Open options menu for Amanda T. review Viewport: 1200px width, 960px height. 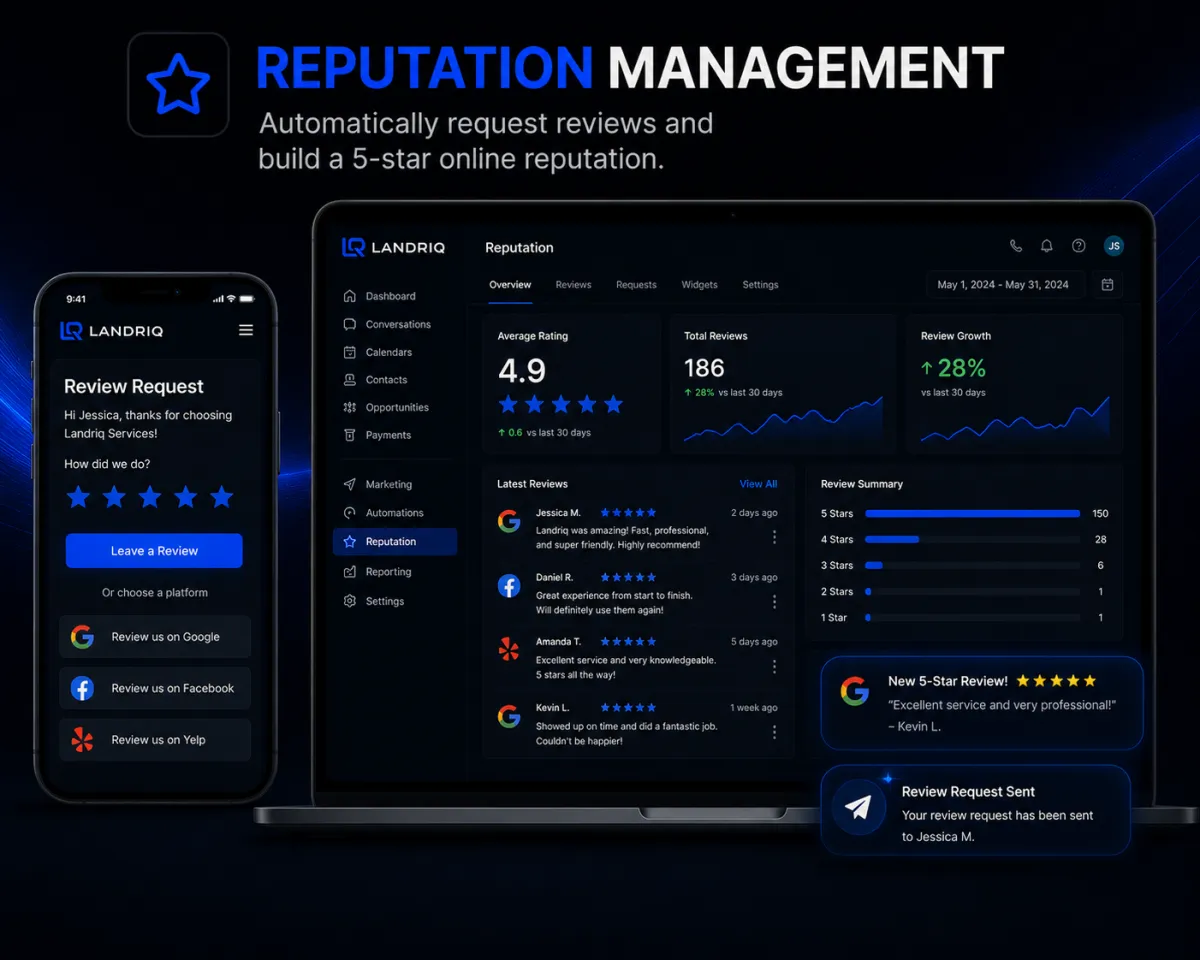click(x=774, y=667)
